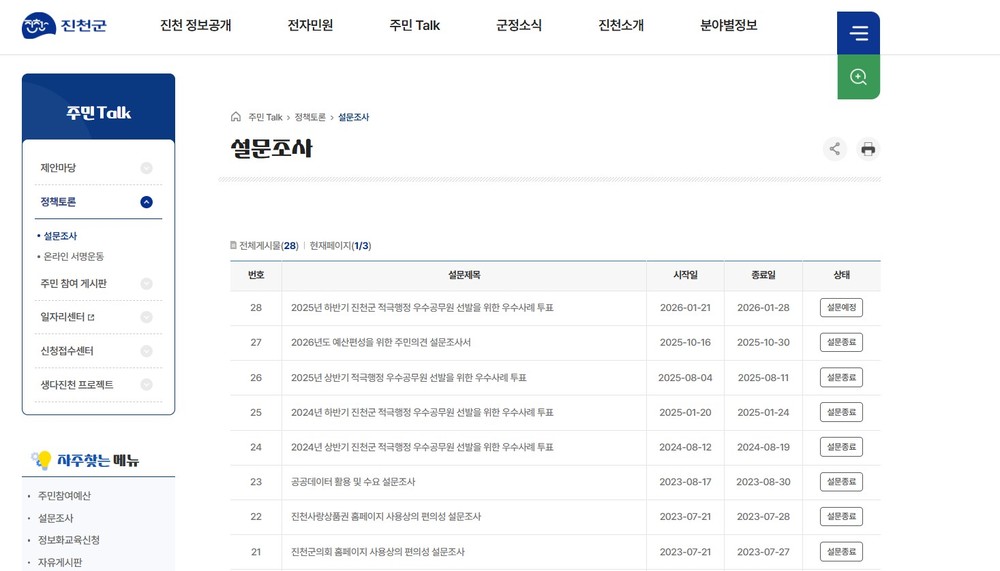Viewport: 1000px width, 571px height.
Task: Open survey 진천군의회 홈페이지 편의성 설문조사
Action: 378,552
